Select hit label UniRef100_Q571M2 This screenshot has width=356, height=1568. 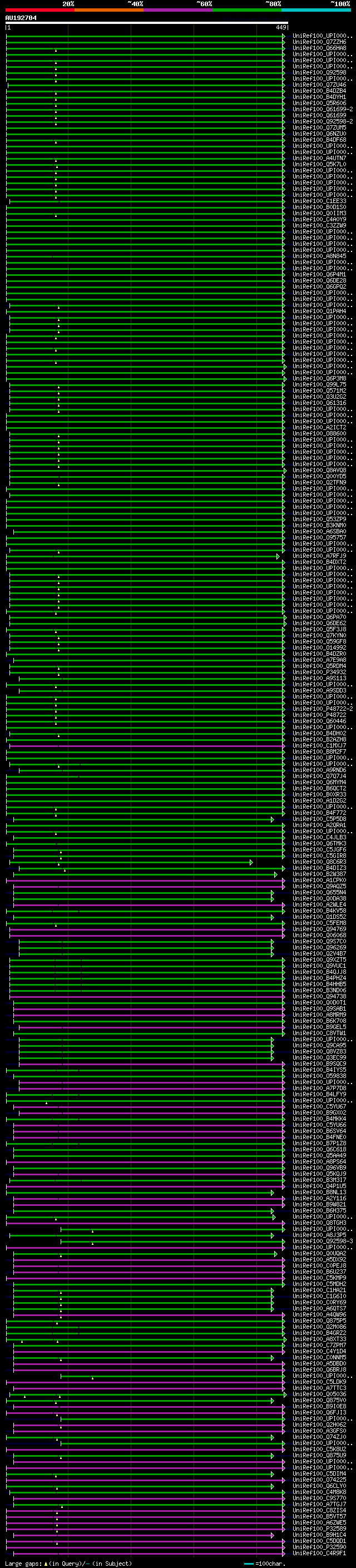pyautogui.click(x=319, y=391)
